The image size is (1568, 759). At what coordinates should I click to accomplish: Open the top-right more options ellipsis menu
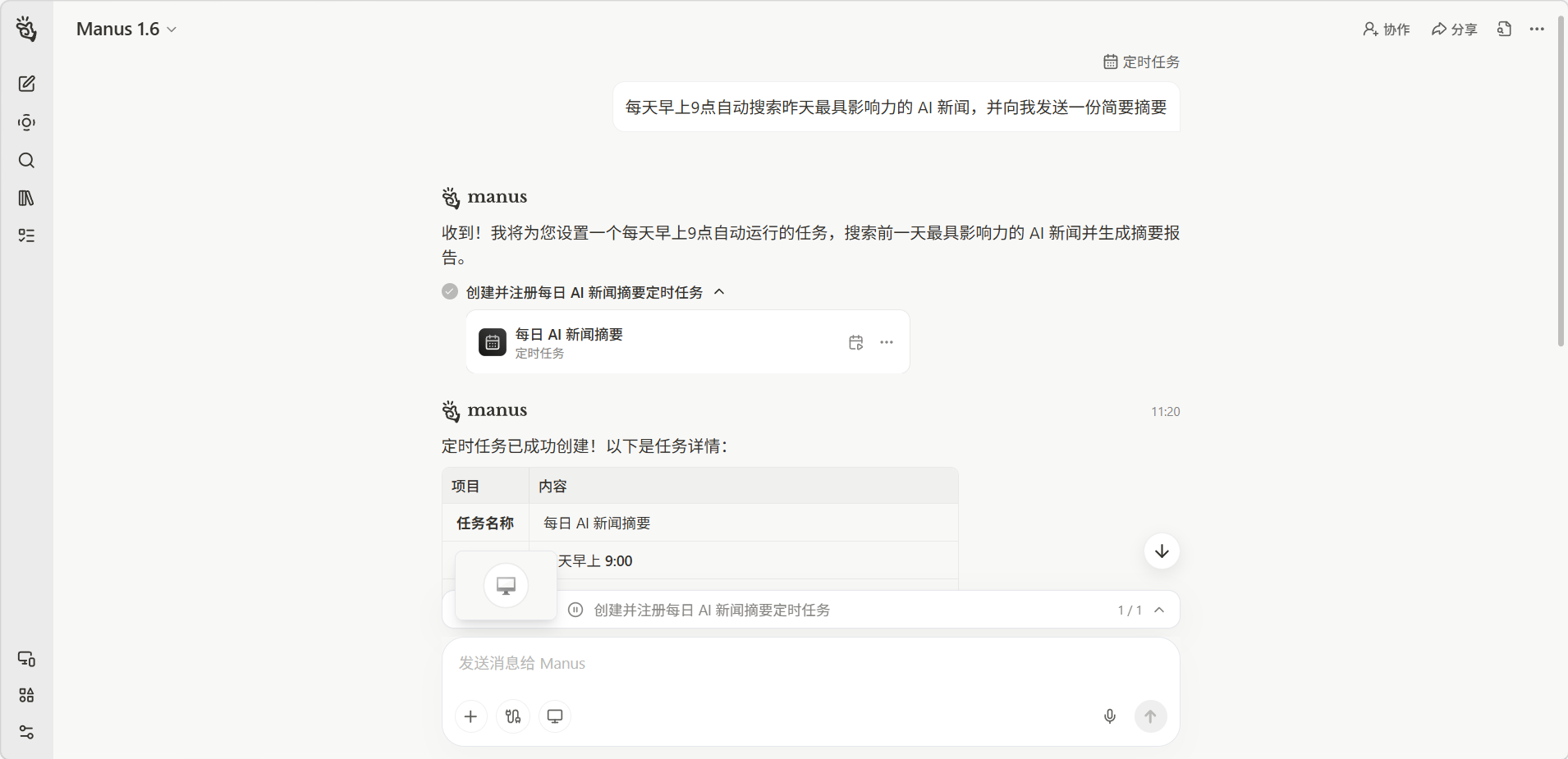point(1537,30)
